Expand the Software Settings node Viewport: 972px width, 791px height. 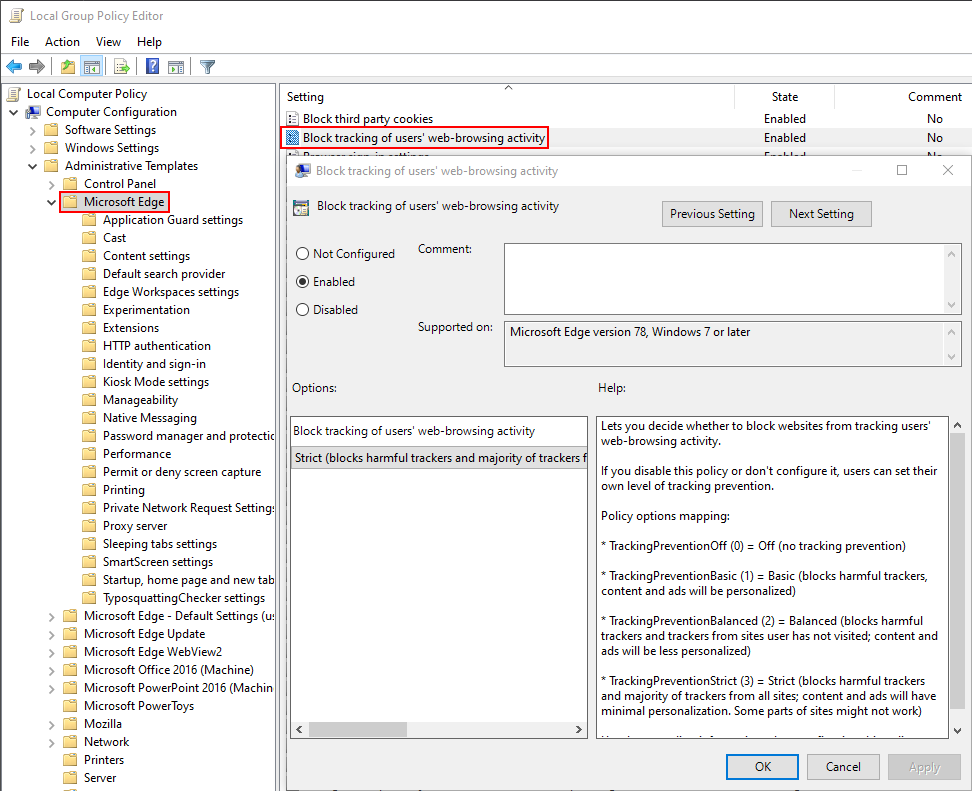[33, 131]
